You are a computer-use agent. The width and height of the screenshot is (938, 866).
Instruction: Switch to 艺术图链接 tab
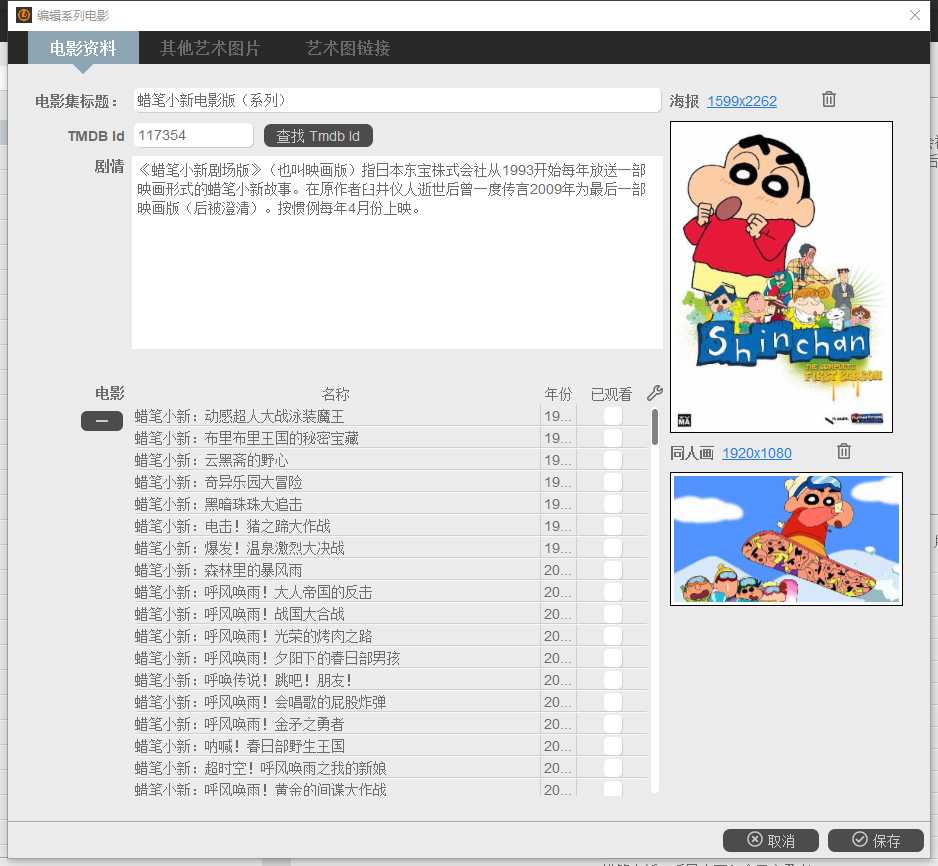tap(348, 48)
